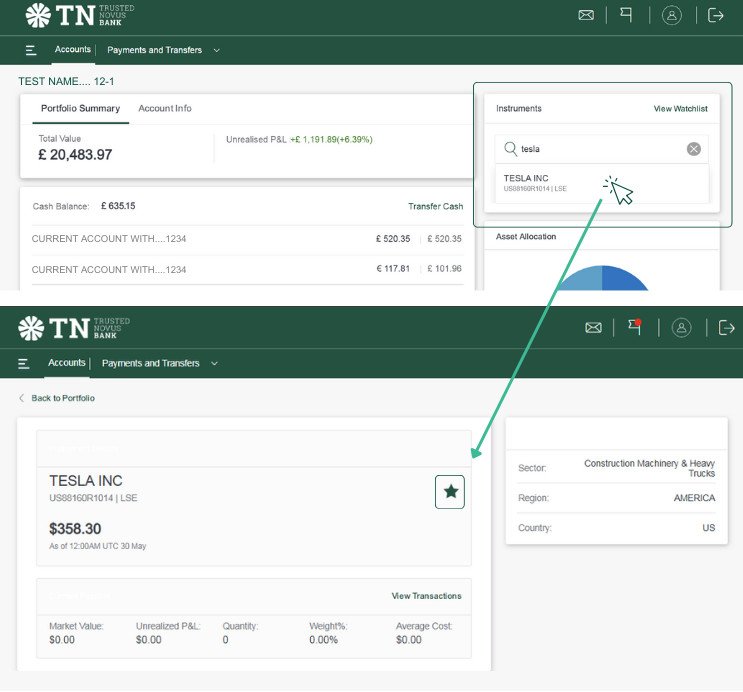The image size is (743, 692).
Task: Open the View Transactions link
Action: pyautogui.click(x=426, y=596)
